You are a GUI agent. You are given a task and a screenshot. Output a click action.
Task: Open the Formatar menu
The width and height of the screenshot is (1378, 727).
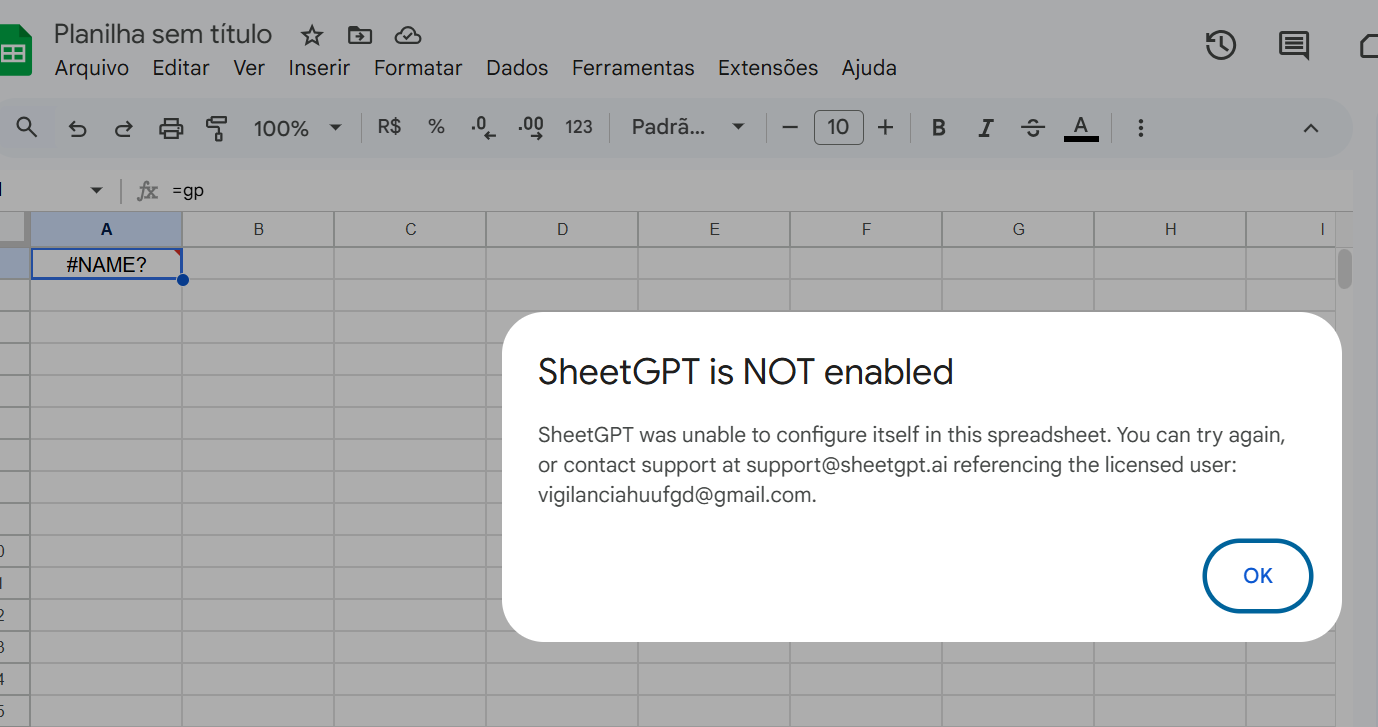(418, 68)
